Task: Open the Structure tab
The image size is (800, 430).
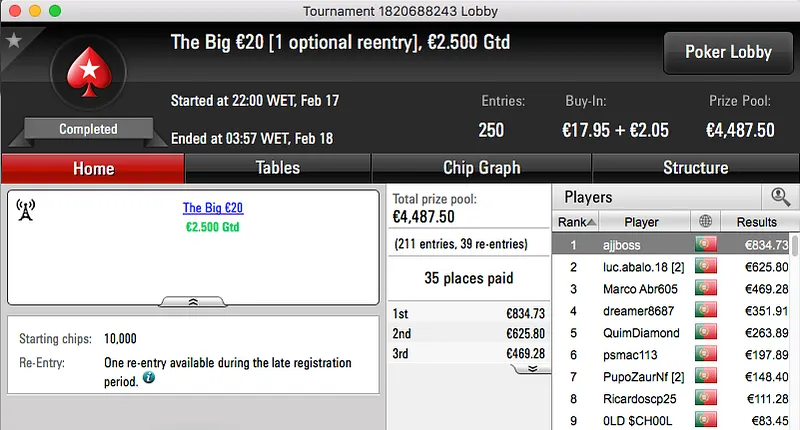Action: click(695, 168)
